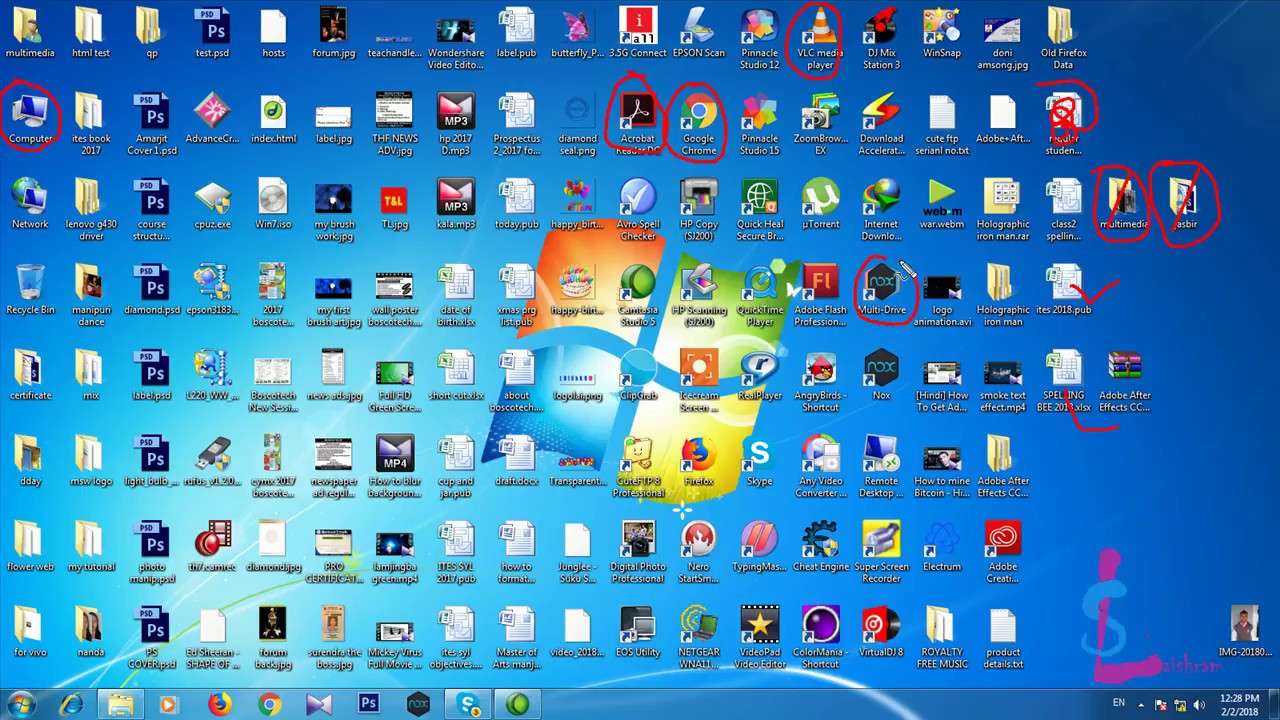Open ClipGrab desktop shortcut
Viewport: 1280px width, 720px height.
point(638,376)
